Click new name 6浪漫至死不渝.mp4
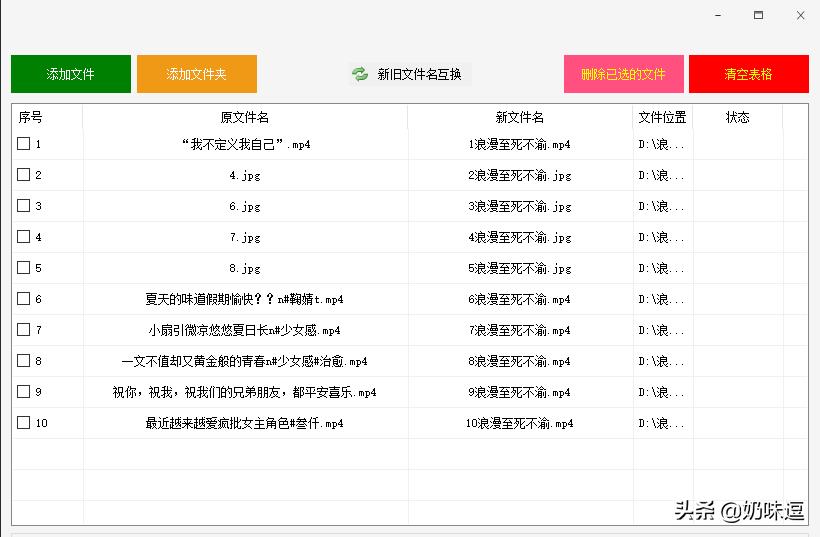Screen dimensions: 820x537 tap(519, 299)
